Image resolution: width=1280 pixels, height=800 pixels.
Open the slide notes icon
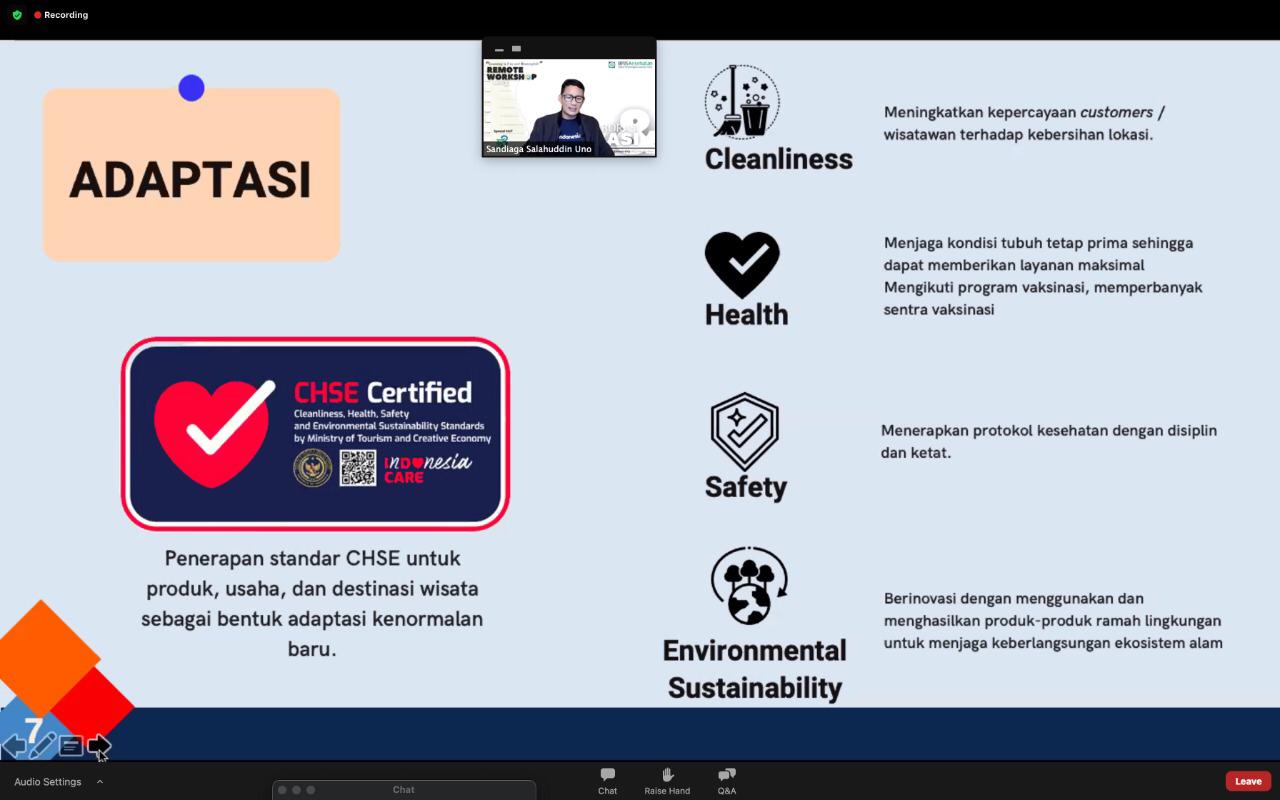(71, 745)
